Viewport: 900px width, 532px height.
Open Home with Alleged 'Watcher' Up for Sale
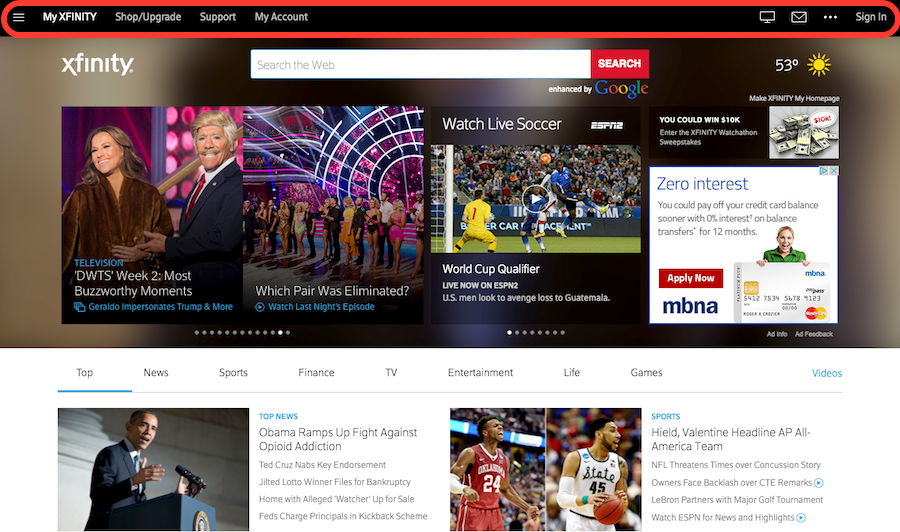[x=336, y=499]
